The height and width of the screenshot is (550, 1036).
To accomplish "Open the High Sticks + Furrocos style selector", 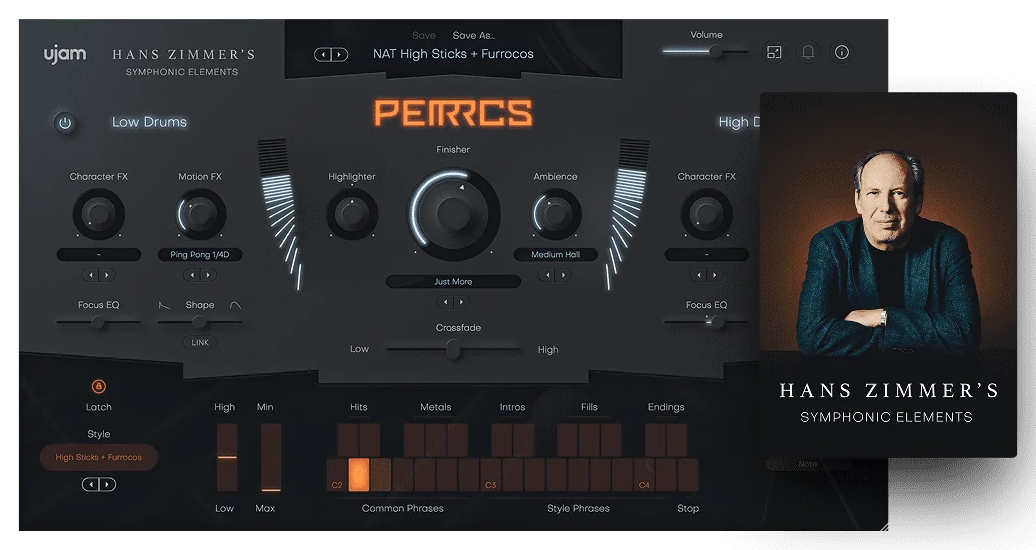I will tap(98, 457).
